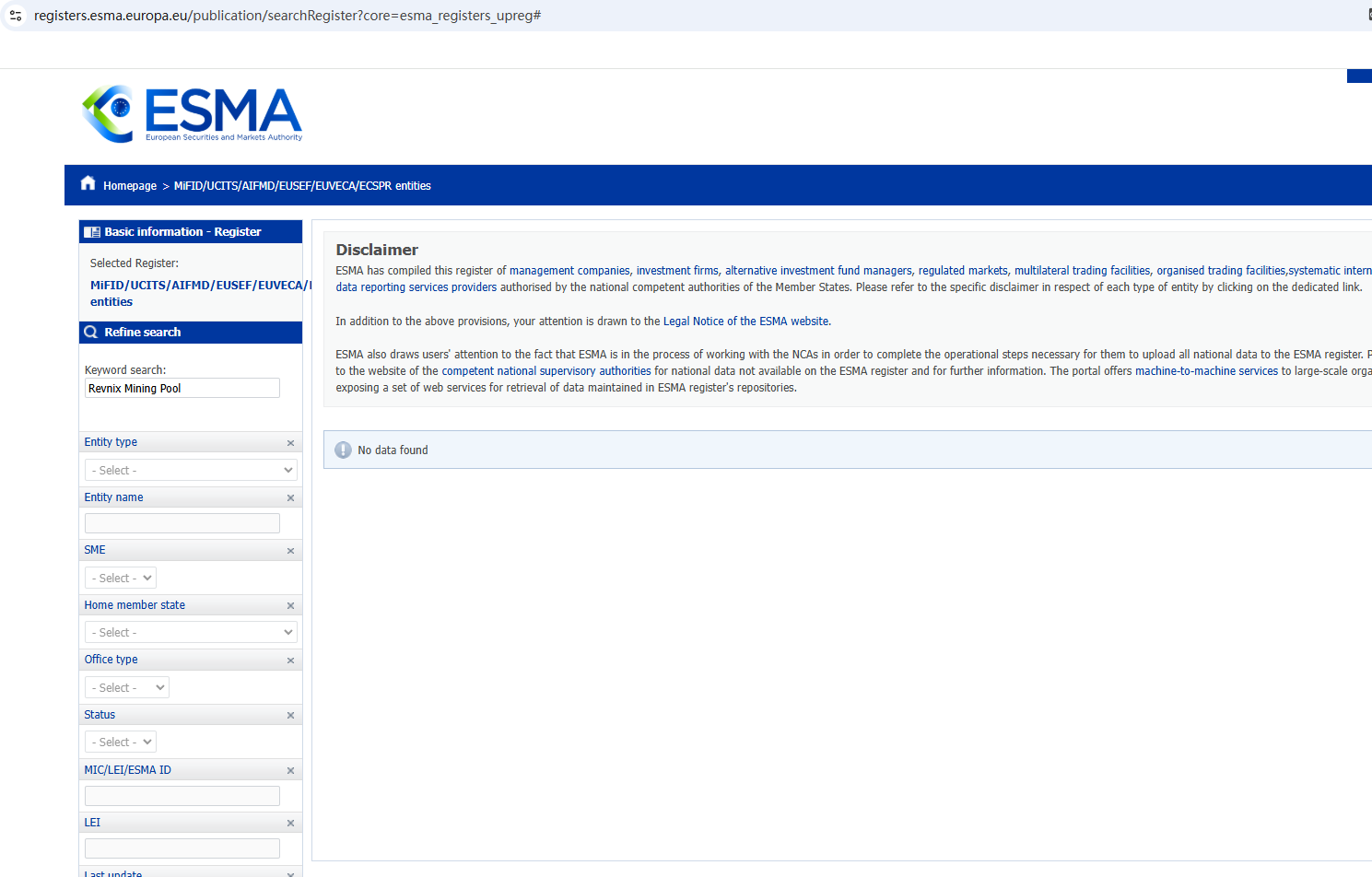This screenshot has width=1372, height=877.
Task: Open the Office type dropdown
Action: click(x=127, y=687)
